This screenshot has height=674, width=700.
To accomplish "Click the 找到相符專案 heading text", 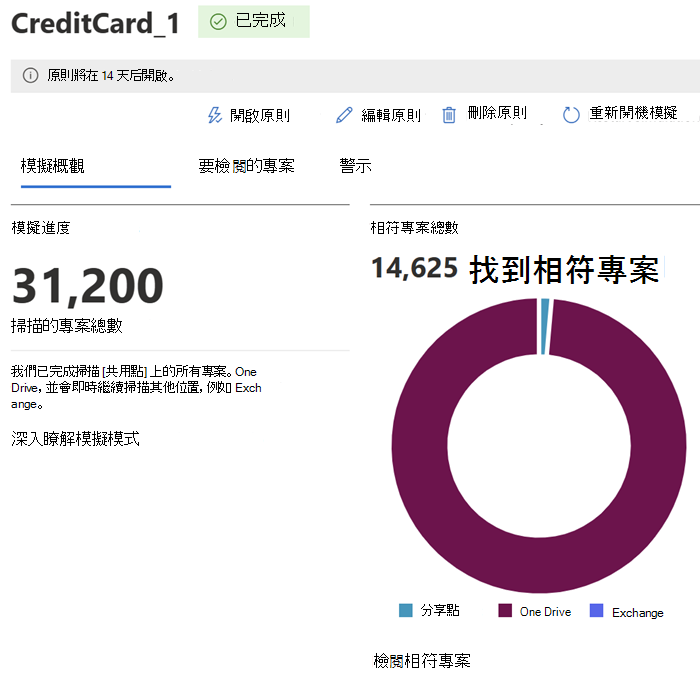I will pyautogui.click(x=564, y=270).
